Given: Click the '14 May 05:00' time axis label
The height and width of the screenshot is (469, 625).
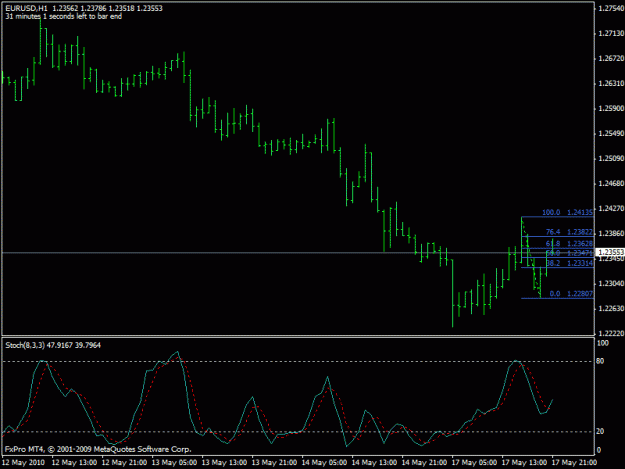Looking at the screenshot, I should (324, 463).
